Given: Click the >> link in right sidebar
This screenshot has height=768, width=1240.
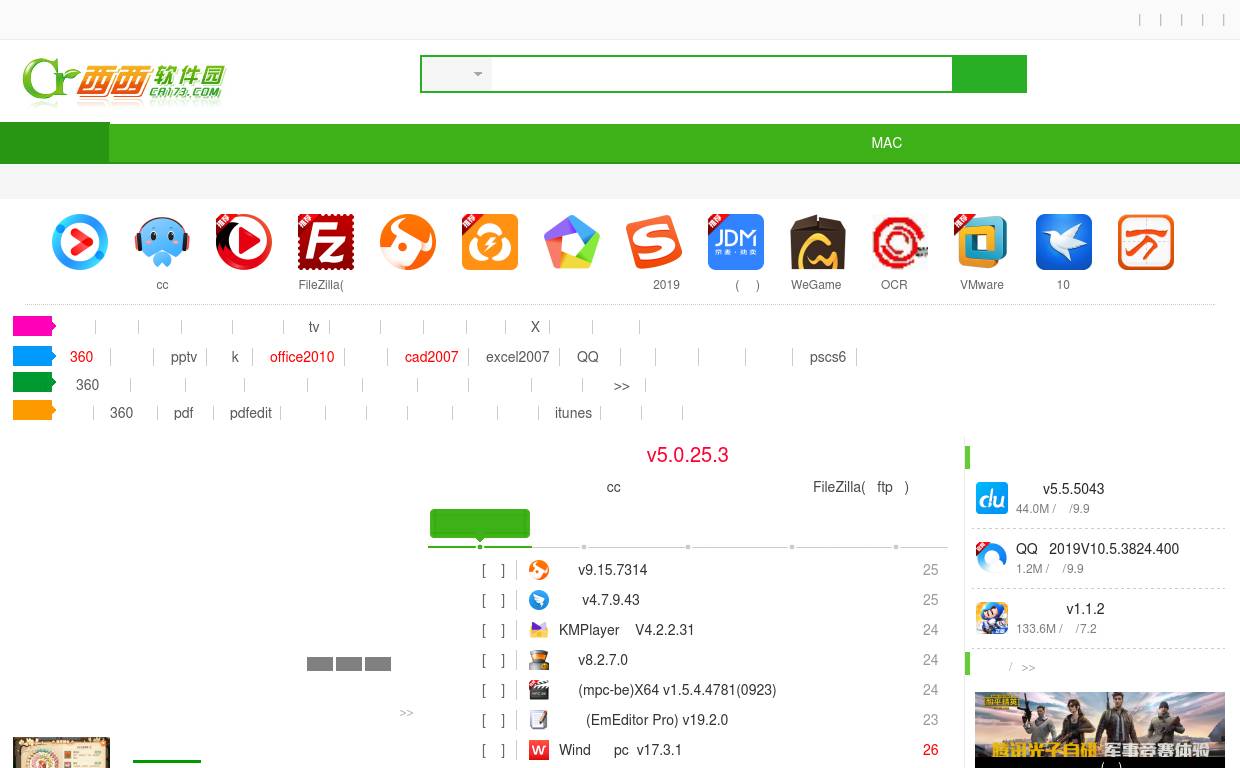Looking at the screenshot, I should point(1028,667).
